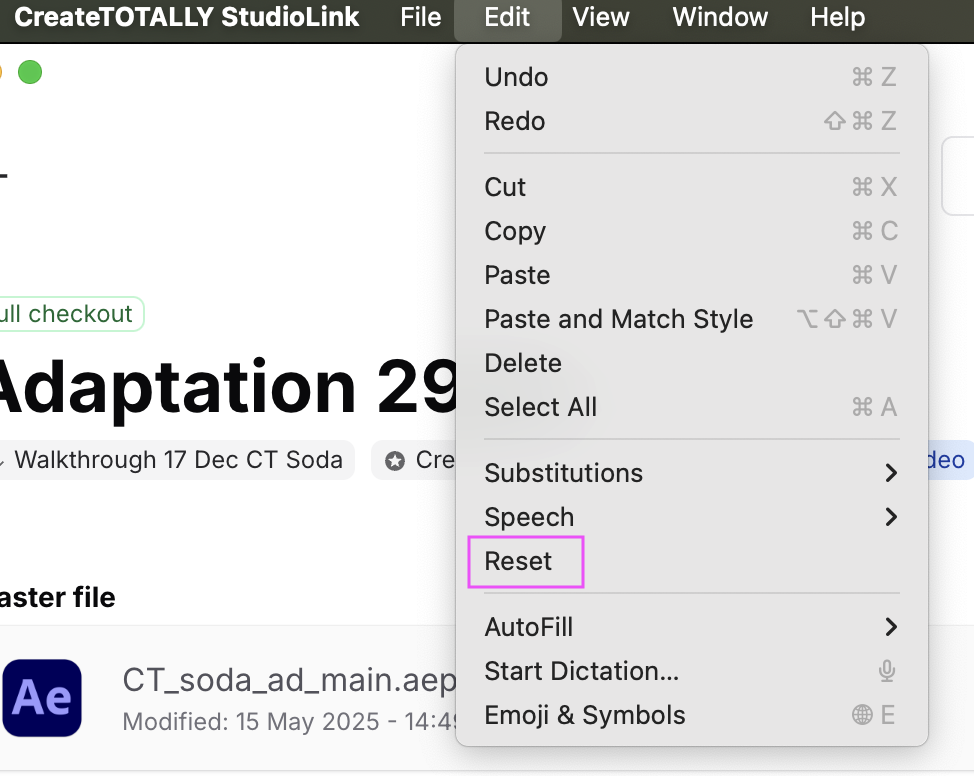Choose Reset from the Edit menu
The image size is (974, 776).
pyautogui.click(x=691, y=562)
